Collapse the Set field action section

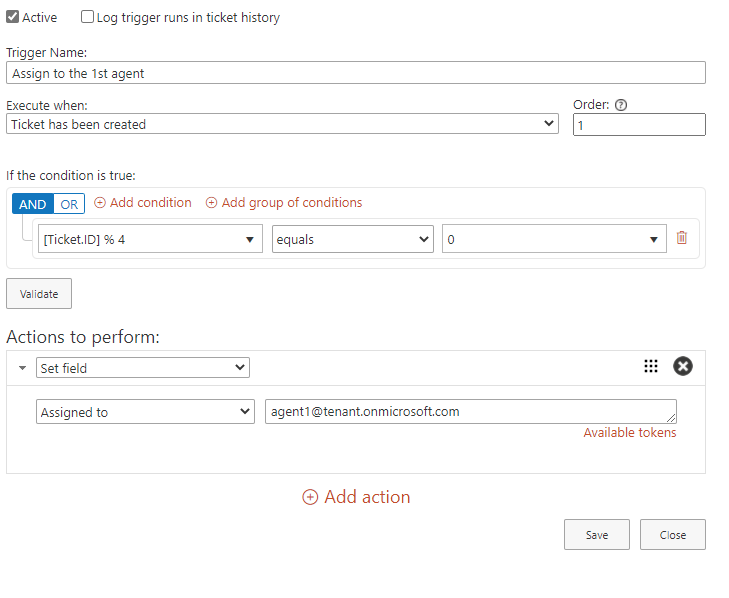(22, 368)
